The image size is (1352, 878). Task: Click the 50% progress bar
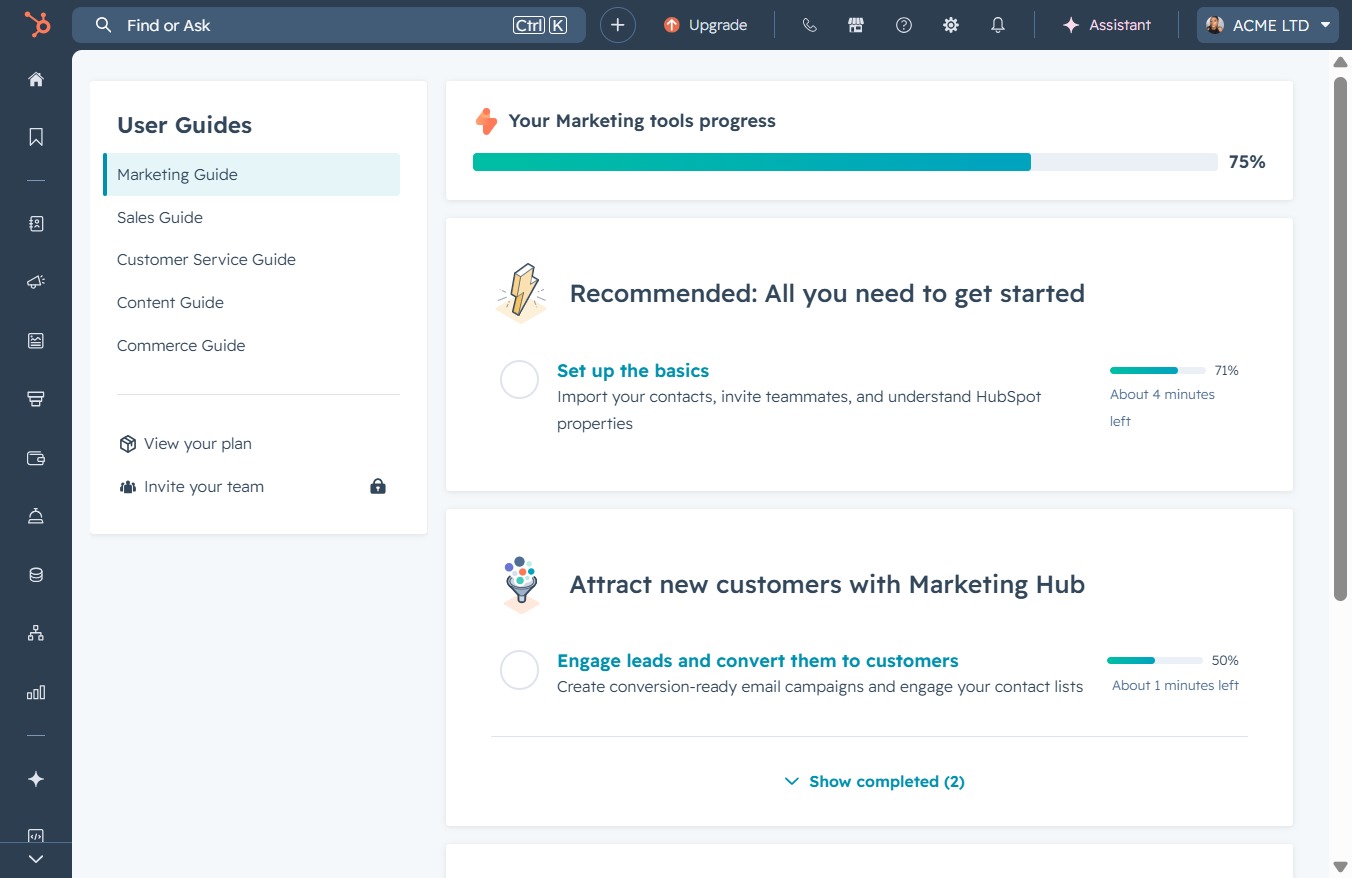(x=1155, y=660)
